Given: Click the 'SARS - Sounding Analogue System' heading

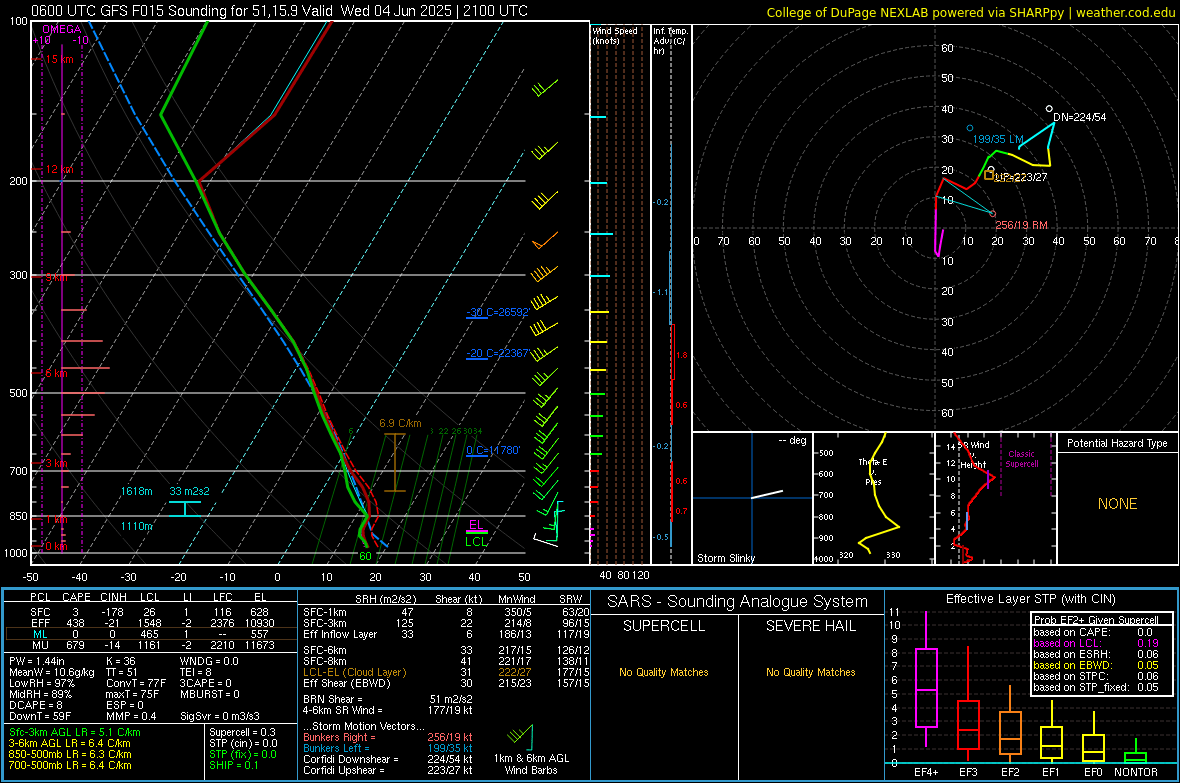Looking at the screenshot, I should [738, 602].
